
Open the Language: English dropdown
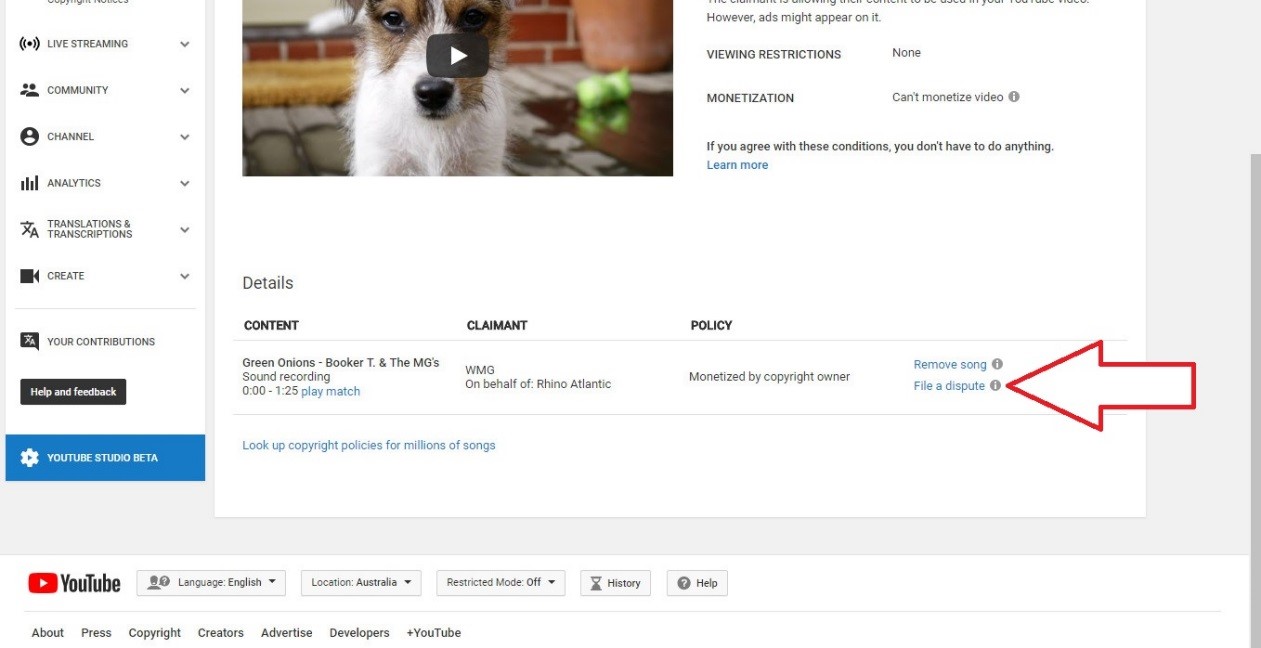click(x=211, y=583)
